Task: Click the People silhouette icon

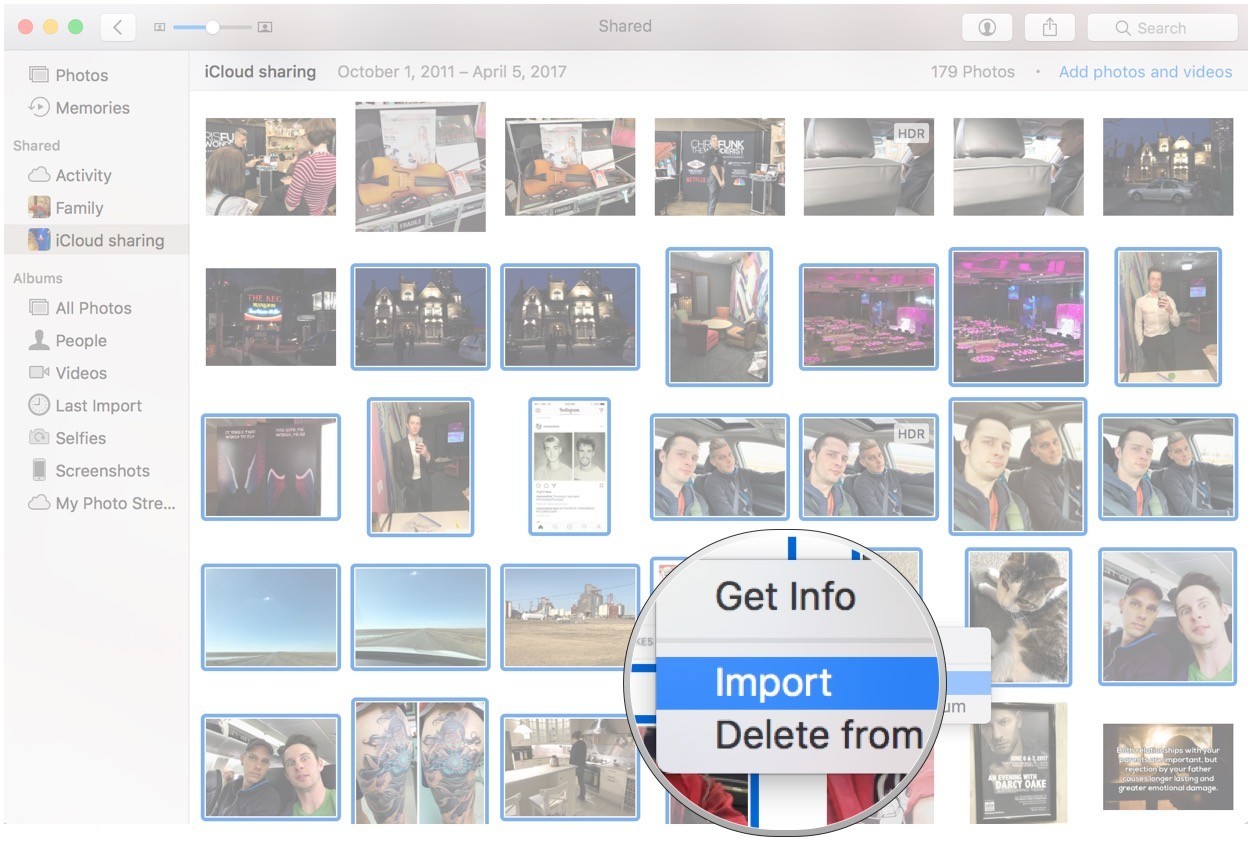Action: (x=39, y=340)
